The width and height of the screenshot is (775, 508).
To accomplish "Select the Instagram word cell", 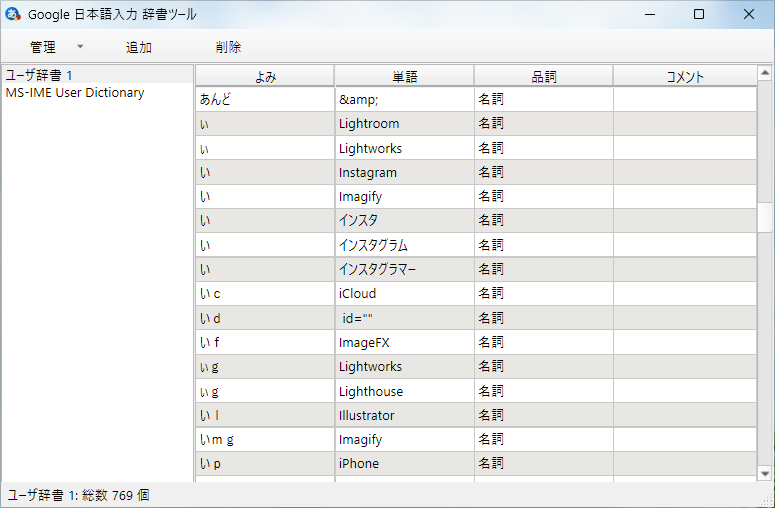I will point(405,172).
